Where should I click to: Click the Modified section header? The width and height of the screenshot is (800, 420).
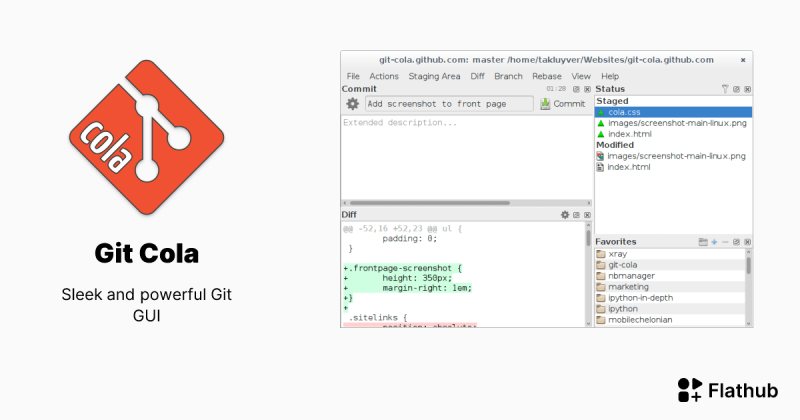coord(615,145)
